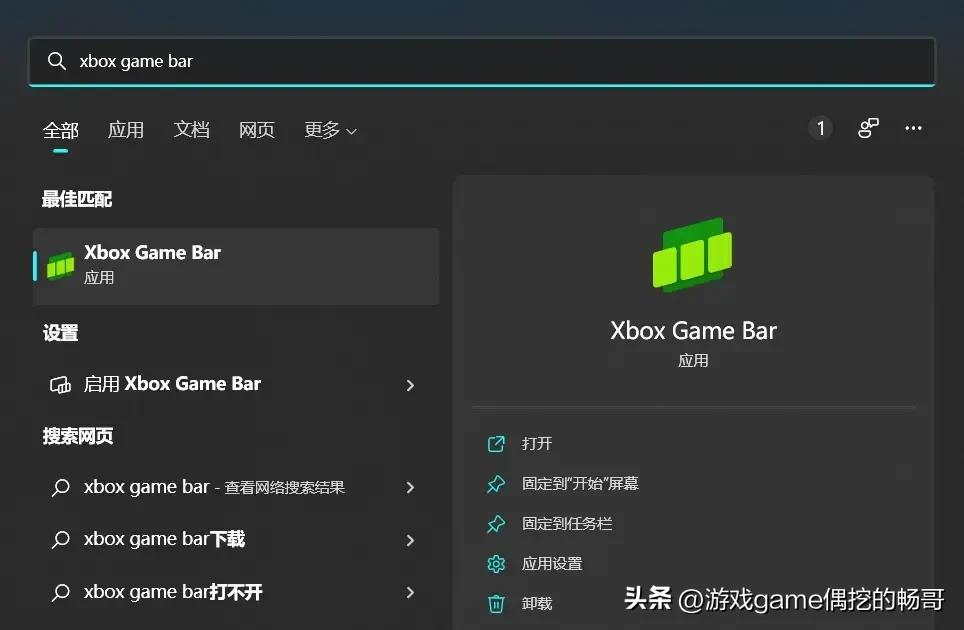Click pin icon beside 固定到任务栏
964x630 pixels.
[496, 524]
